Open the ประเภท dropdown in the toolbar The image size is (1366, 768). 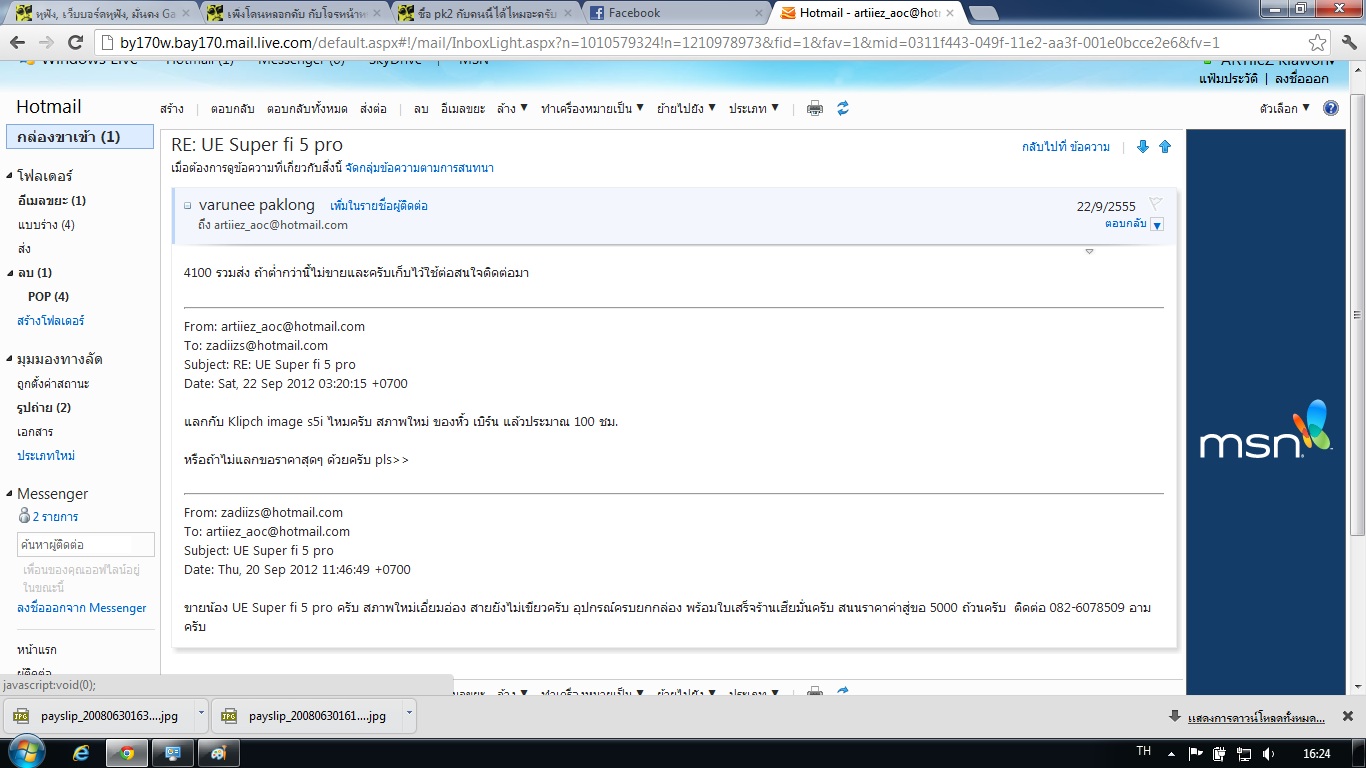[x=753, y=108]
